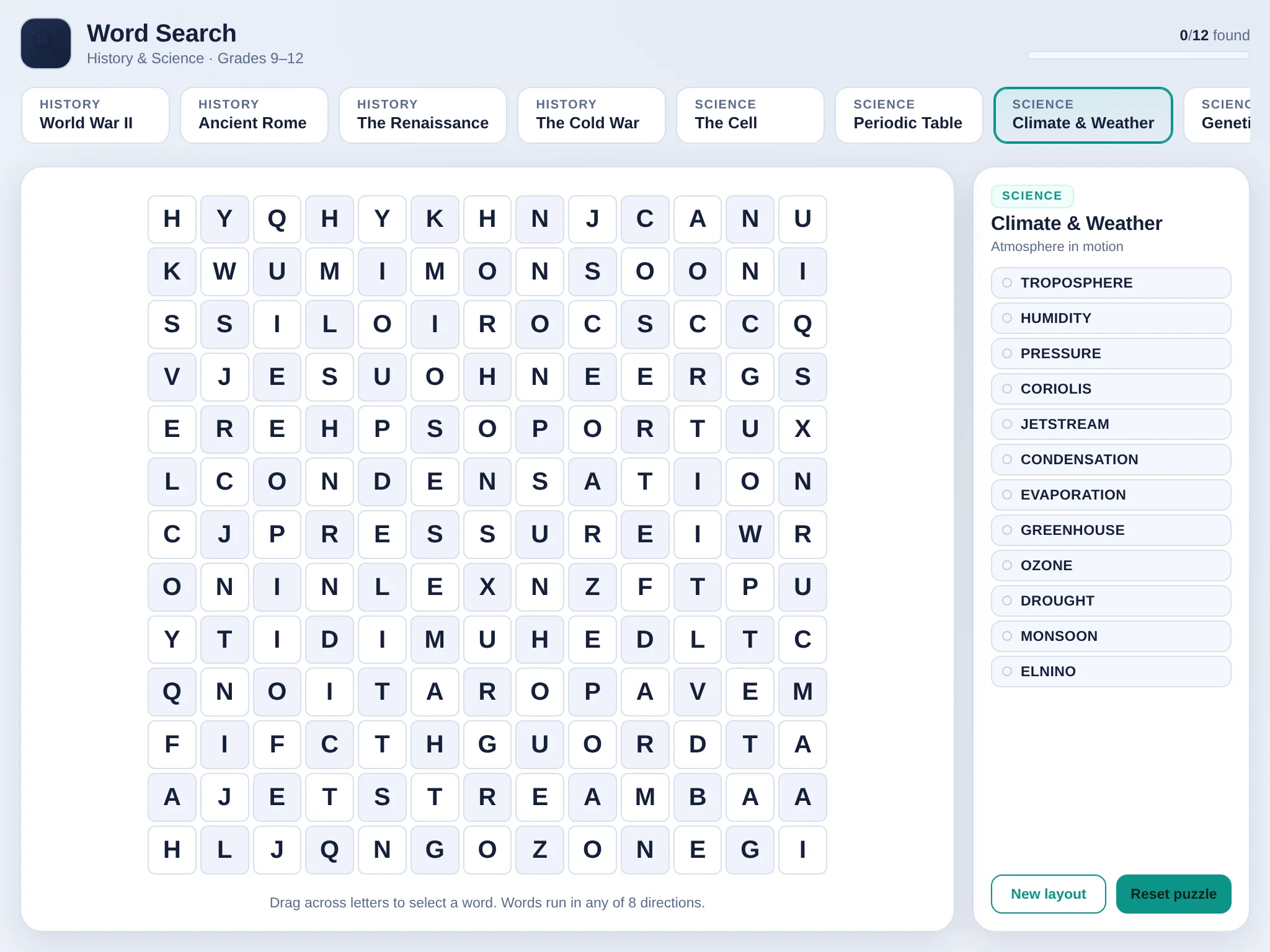Open The Cold War tab
1270x952 pixels.
click(x=592, y=115)
